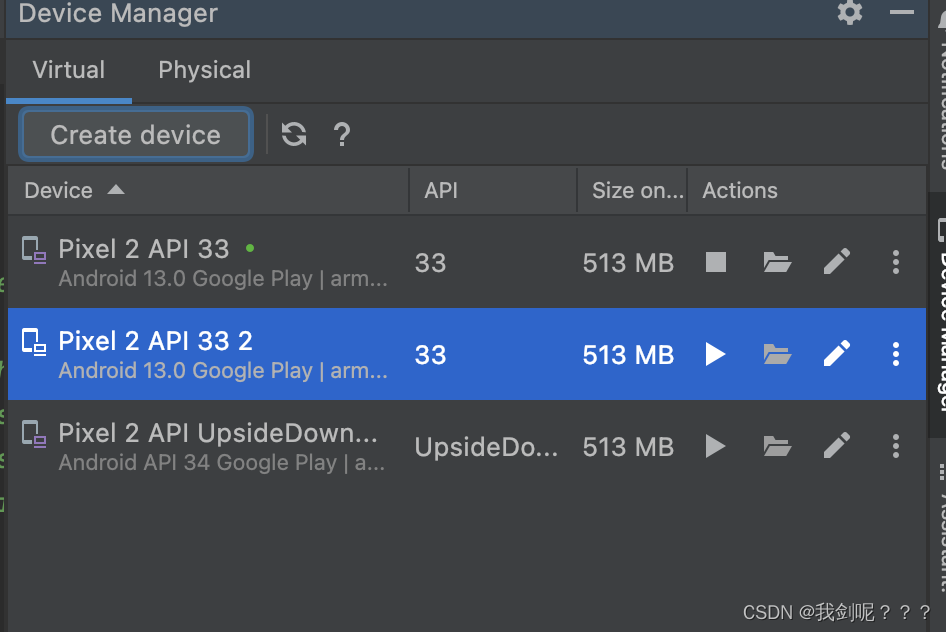Click the Pixel 2 API 33 device icon
The width and height of the screenshot is (946, 632).
pos(34,250)
